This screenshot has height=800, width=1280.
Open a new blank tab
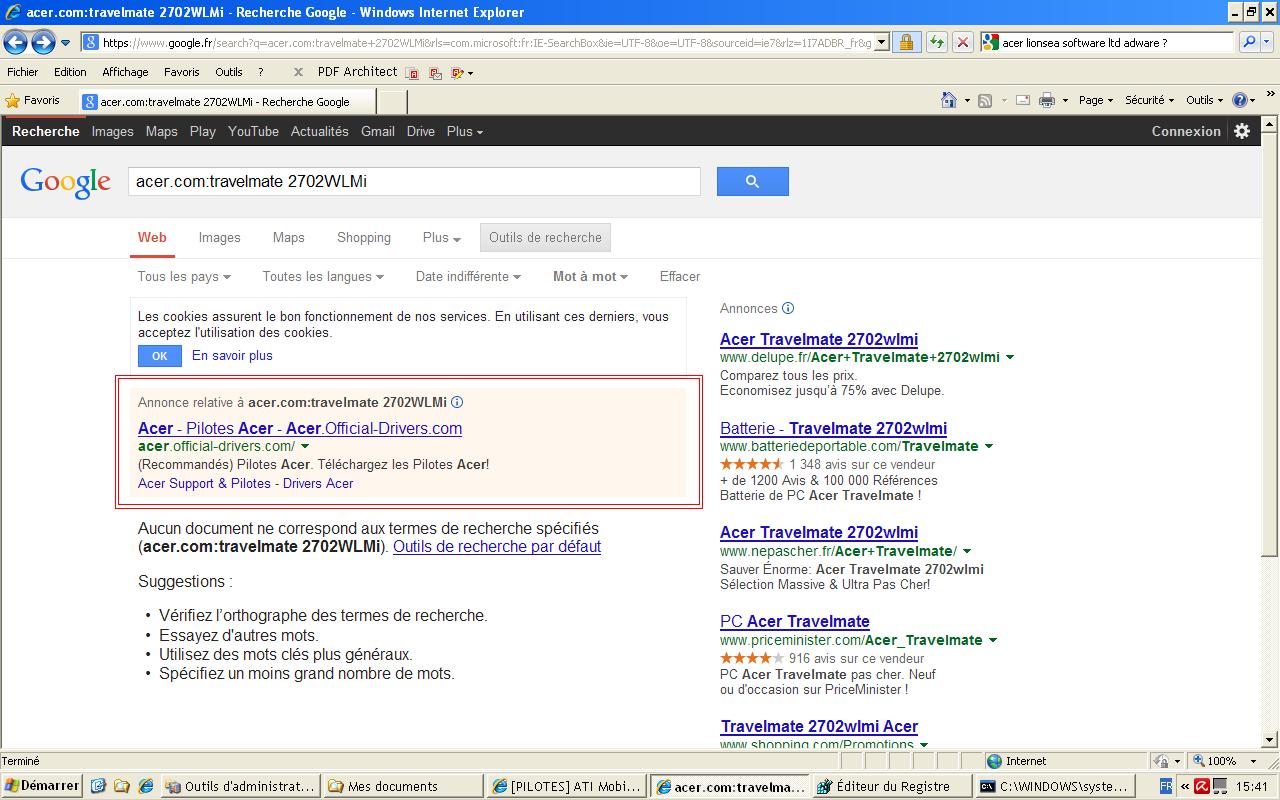tap(393, 101)
